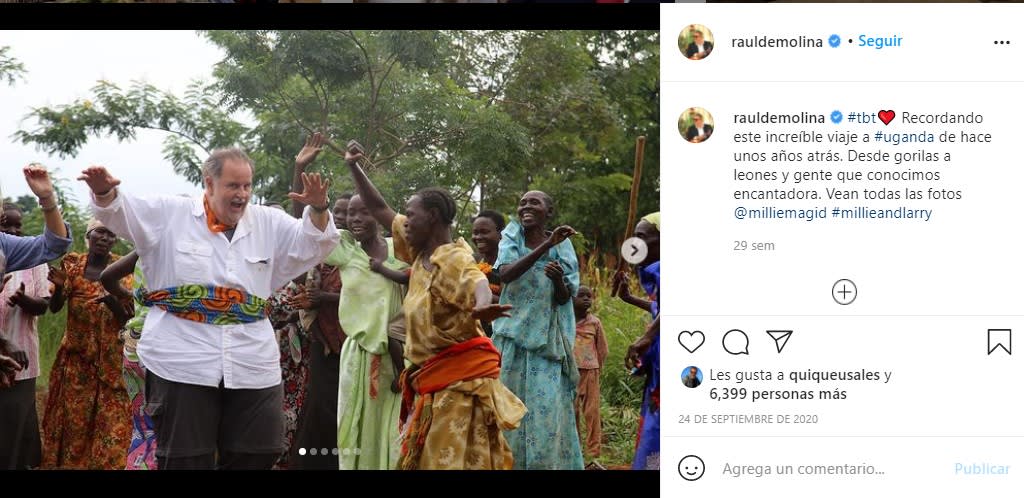The image size is (1024, 498).
Task: Open the three-dots more options menu
Action: (x=1001, y=43)
